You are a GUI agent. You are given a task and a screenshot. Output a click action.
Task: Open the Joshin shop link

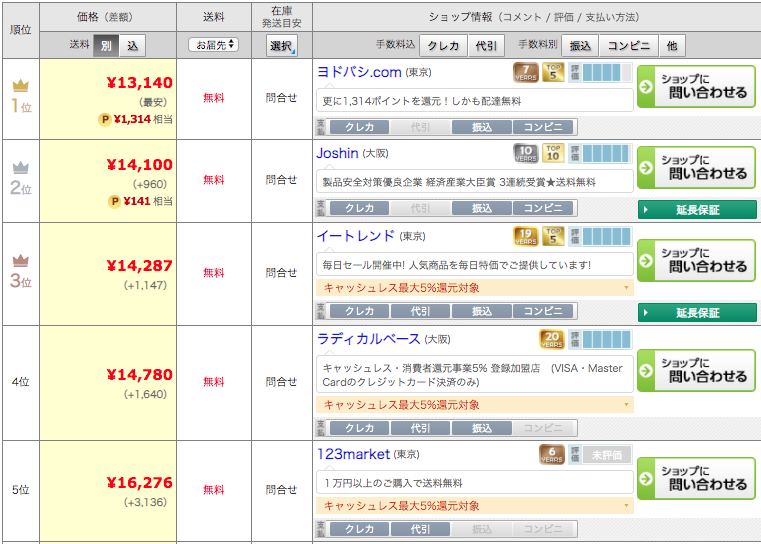coord(337,153)
